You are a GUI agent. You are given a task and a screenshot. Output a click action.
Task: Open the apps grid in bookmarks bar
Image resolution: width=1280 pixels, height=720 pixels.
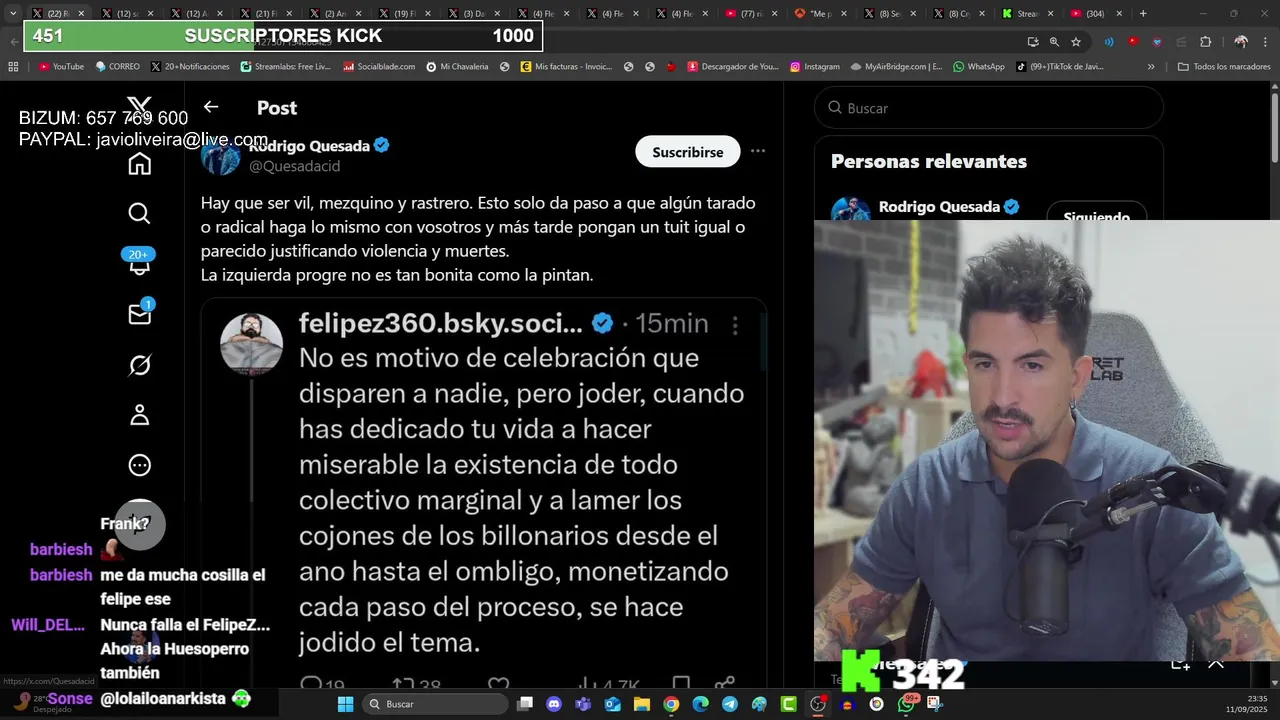[13, 66]
